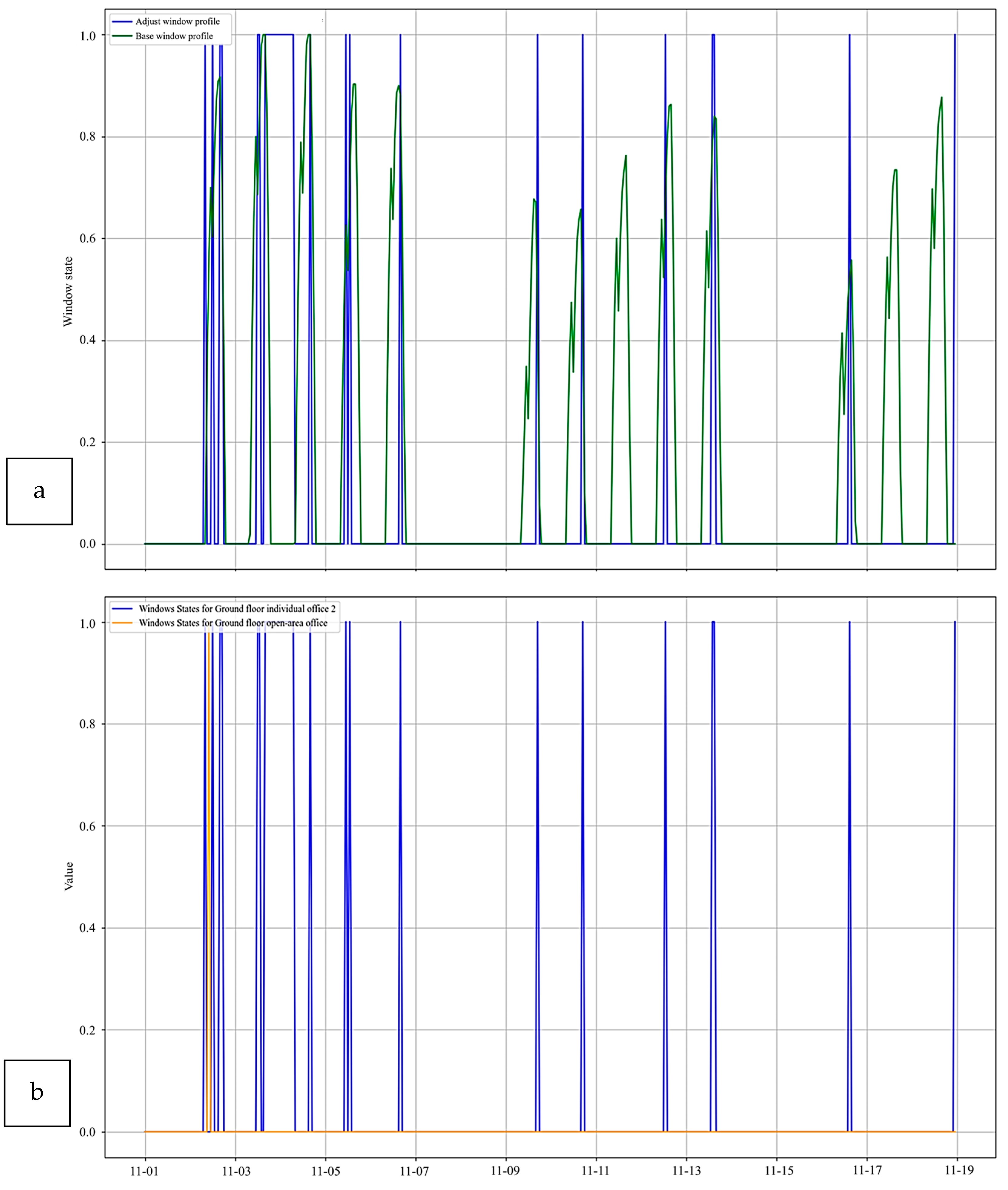Click the 0.4 tick on the bottom chart

pyautogui.click(x=87, y=928)
